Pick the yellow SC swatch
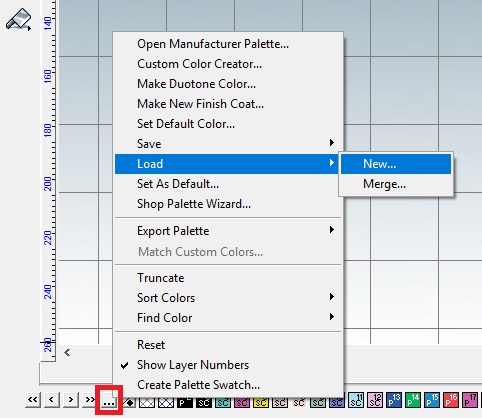The height and width of the screenshot is (418, 482). (261, 403)
